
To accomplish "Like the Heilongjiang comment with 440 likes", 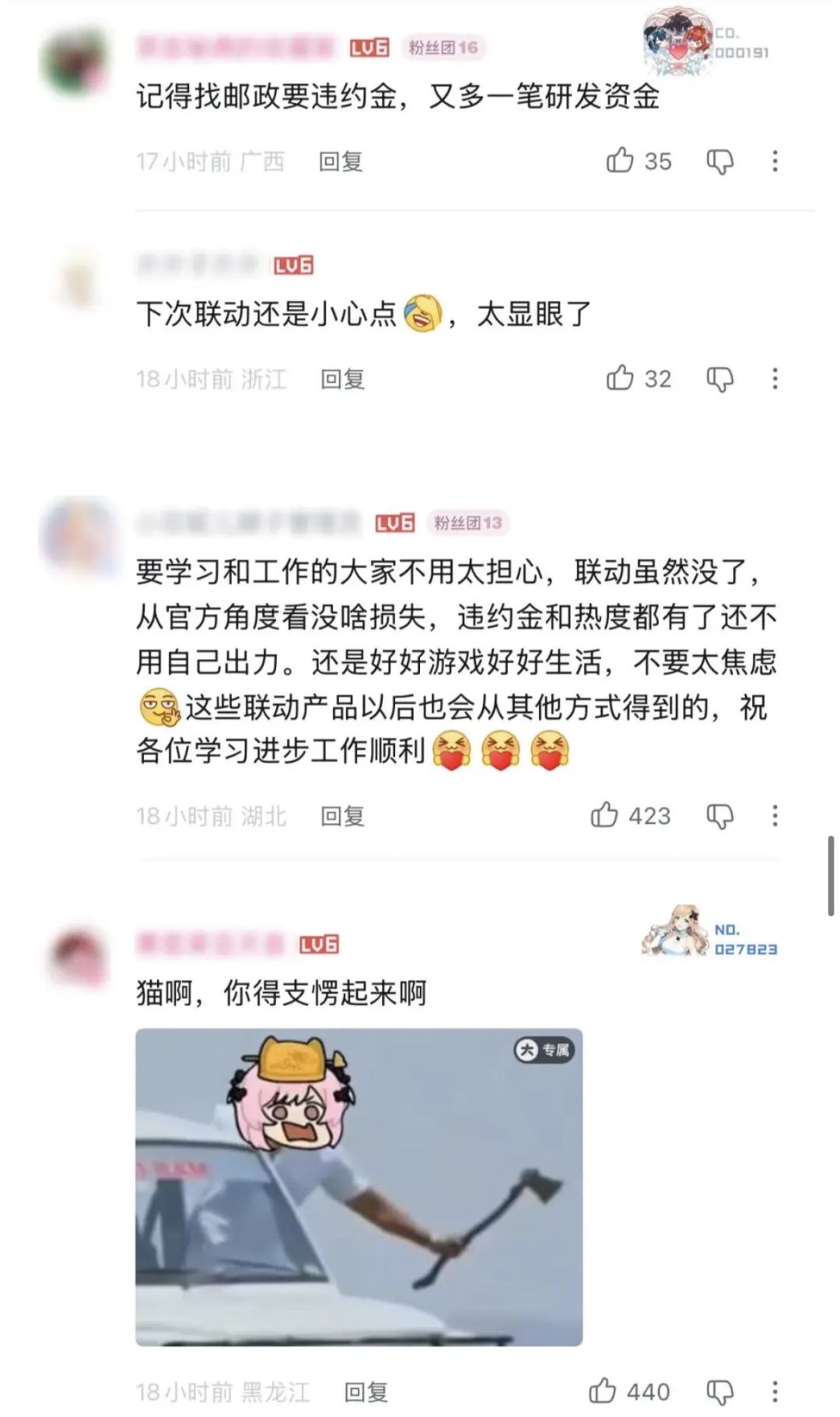I will pyautogui.click(x=603, y=1391).
